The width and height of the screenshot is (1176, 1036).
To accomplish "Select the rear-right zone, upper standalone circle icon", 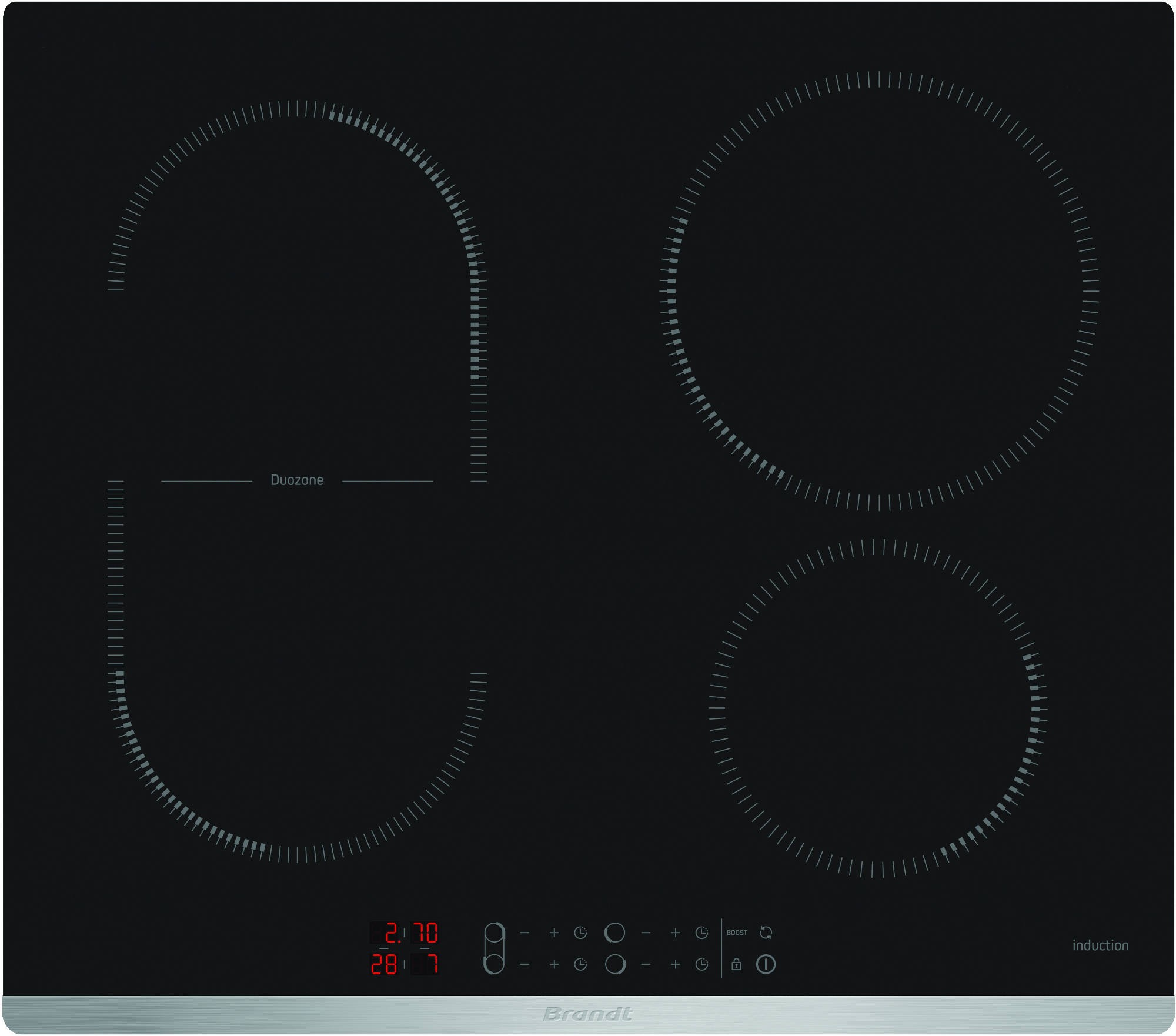I will coord(615,933).
